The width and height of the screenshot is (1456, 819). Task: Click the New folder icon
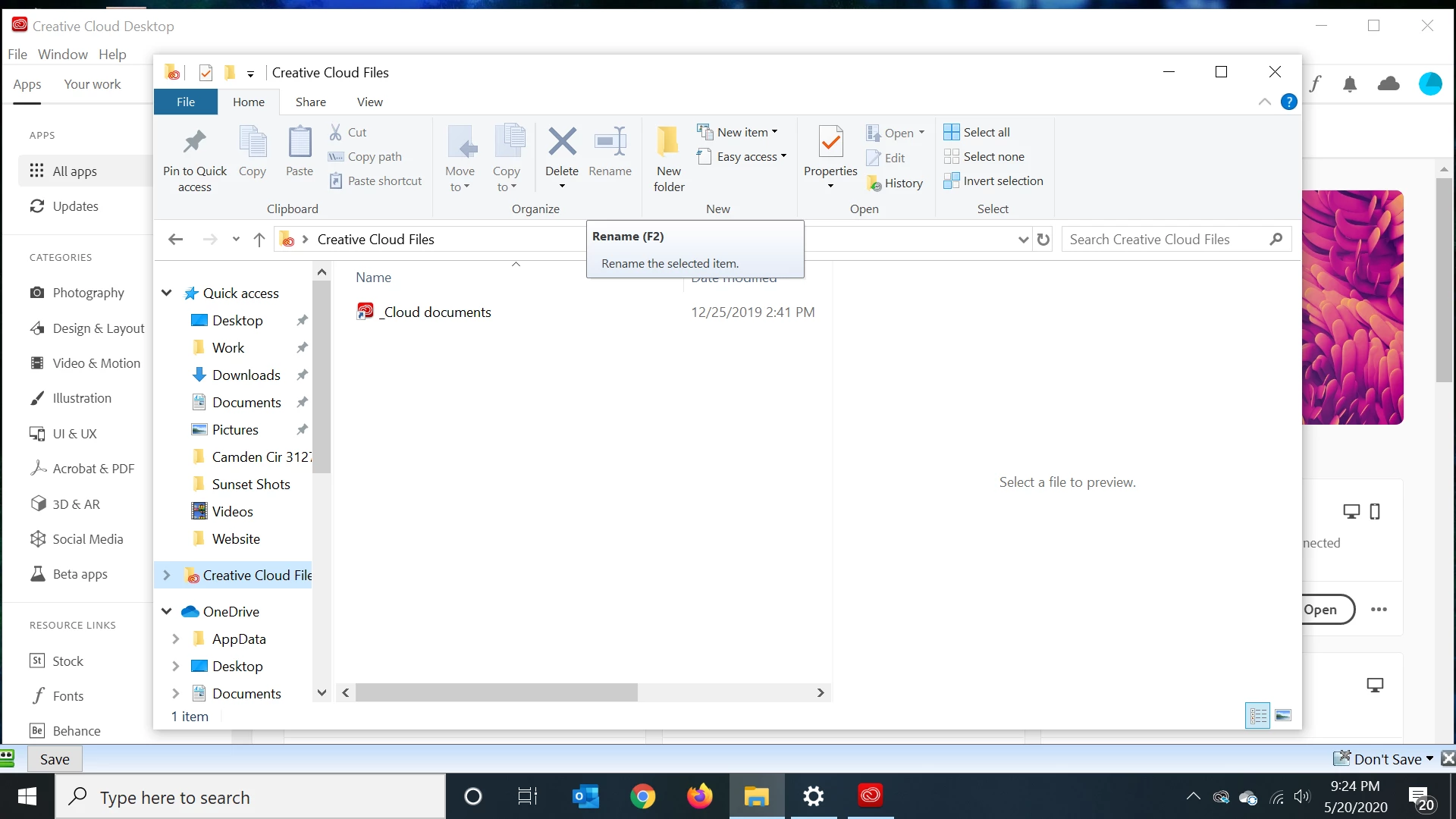tap(668, 142)
